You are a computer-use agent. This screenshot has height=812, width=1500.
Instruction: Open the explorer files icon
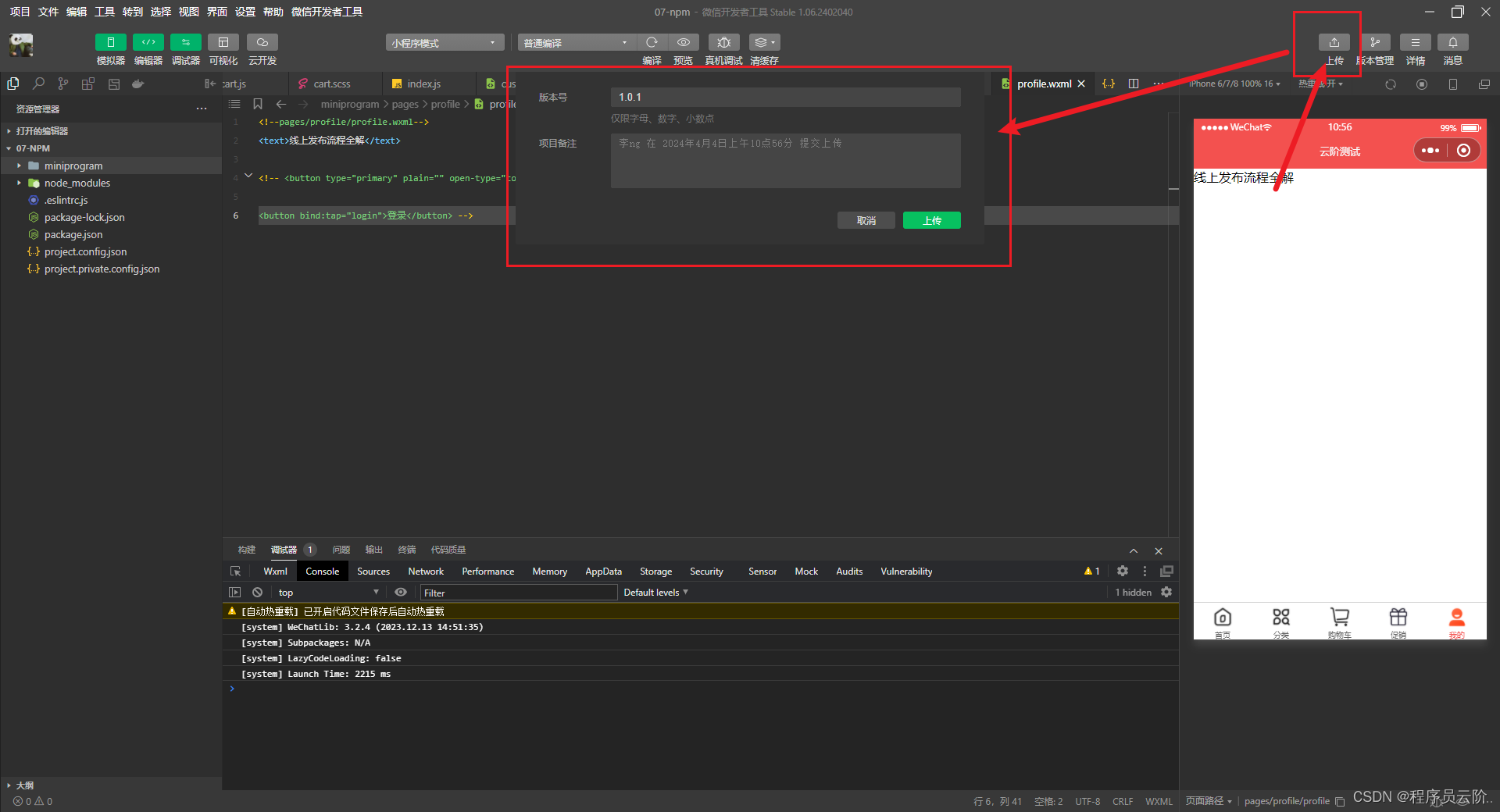[13, 84]
